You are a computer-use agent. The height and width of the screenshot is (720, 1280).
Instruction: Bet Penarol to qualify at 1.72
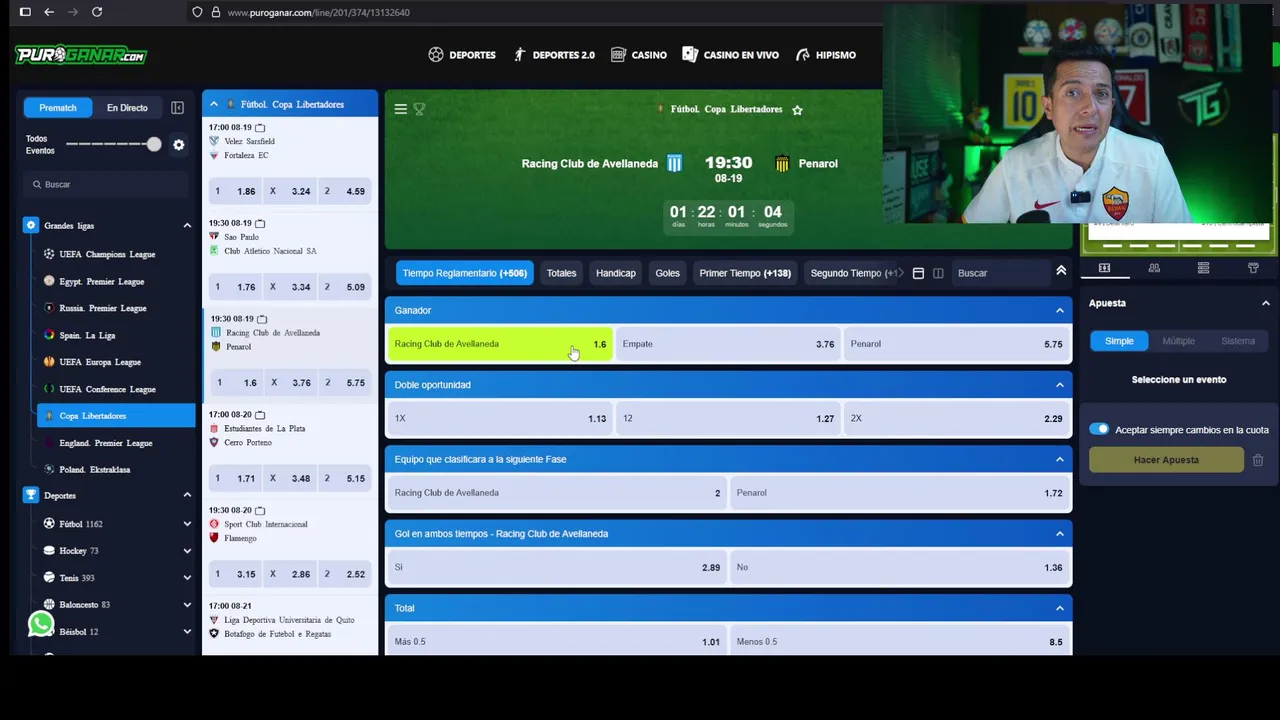click(x=900, y=493)
